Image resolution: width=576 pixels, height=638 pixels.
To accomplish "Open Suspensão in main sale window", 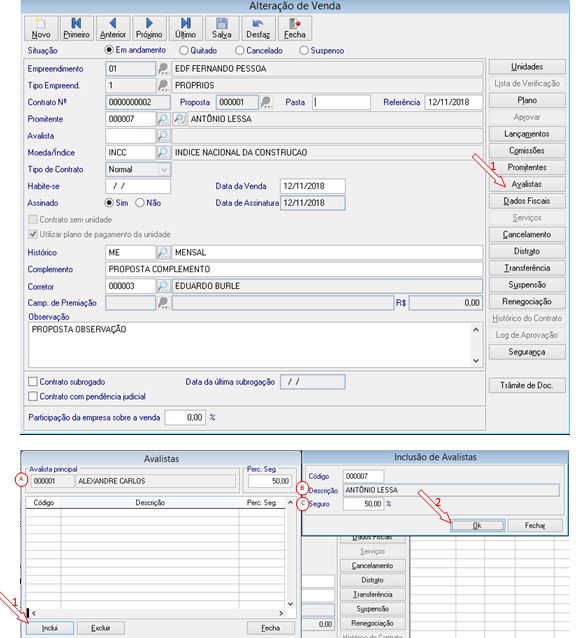I will [527, 285].
